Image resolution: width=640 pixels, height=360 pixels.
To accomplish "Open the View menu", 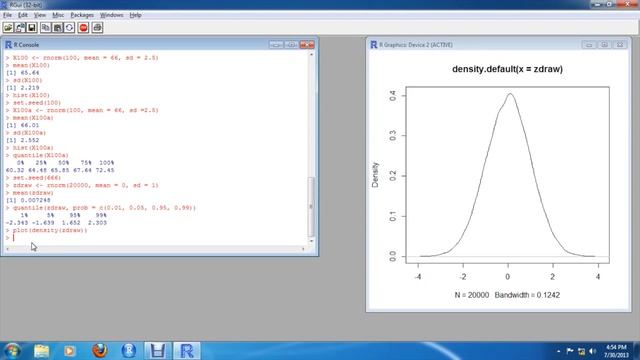I will point(40,15).
